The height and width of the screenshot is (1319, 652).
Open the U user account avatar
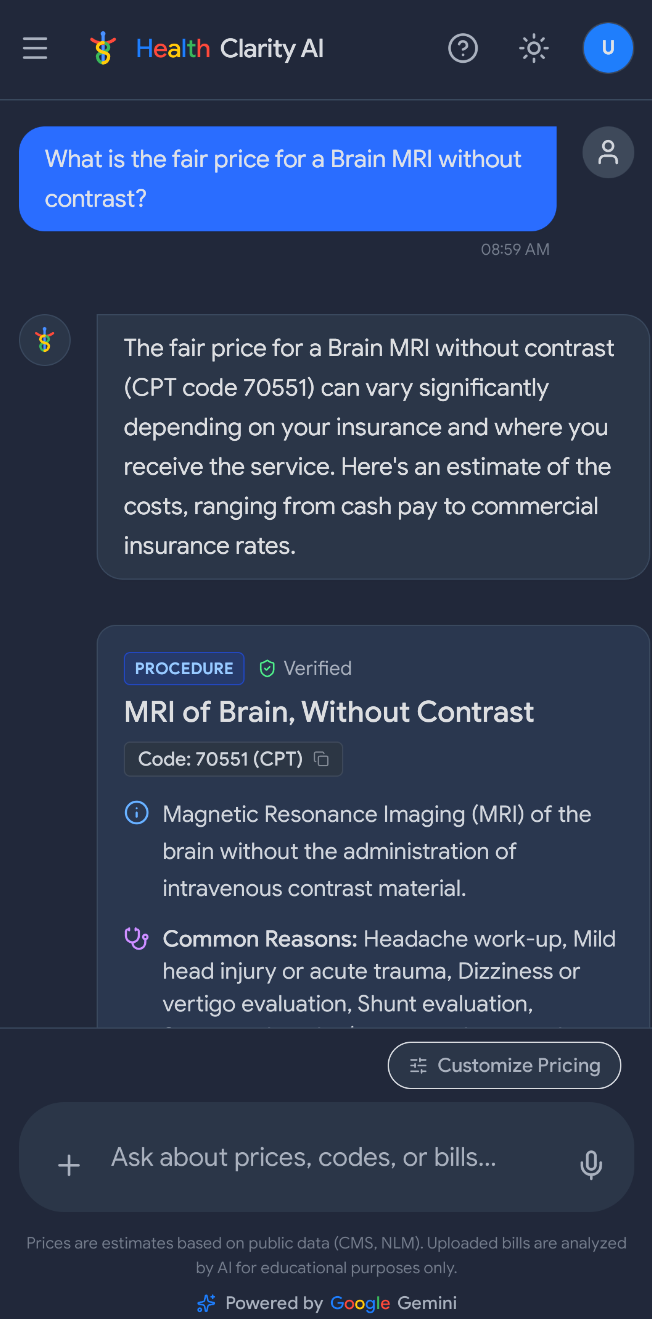click(x=608, y=48)
